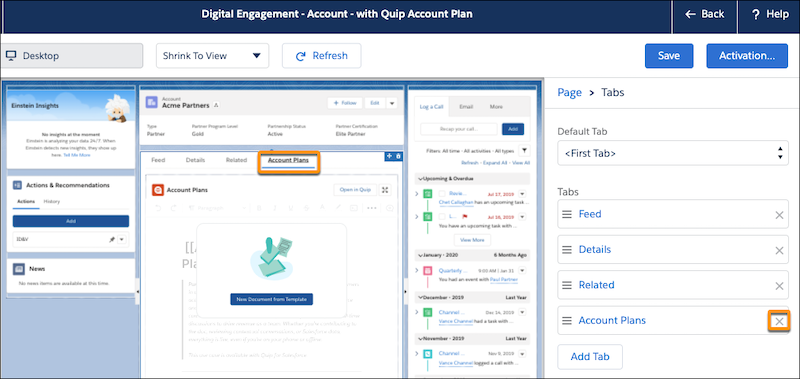Select the Actions subtab
This screenshot has width=800, height=379.
pos(26,201)
